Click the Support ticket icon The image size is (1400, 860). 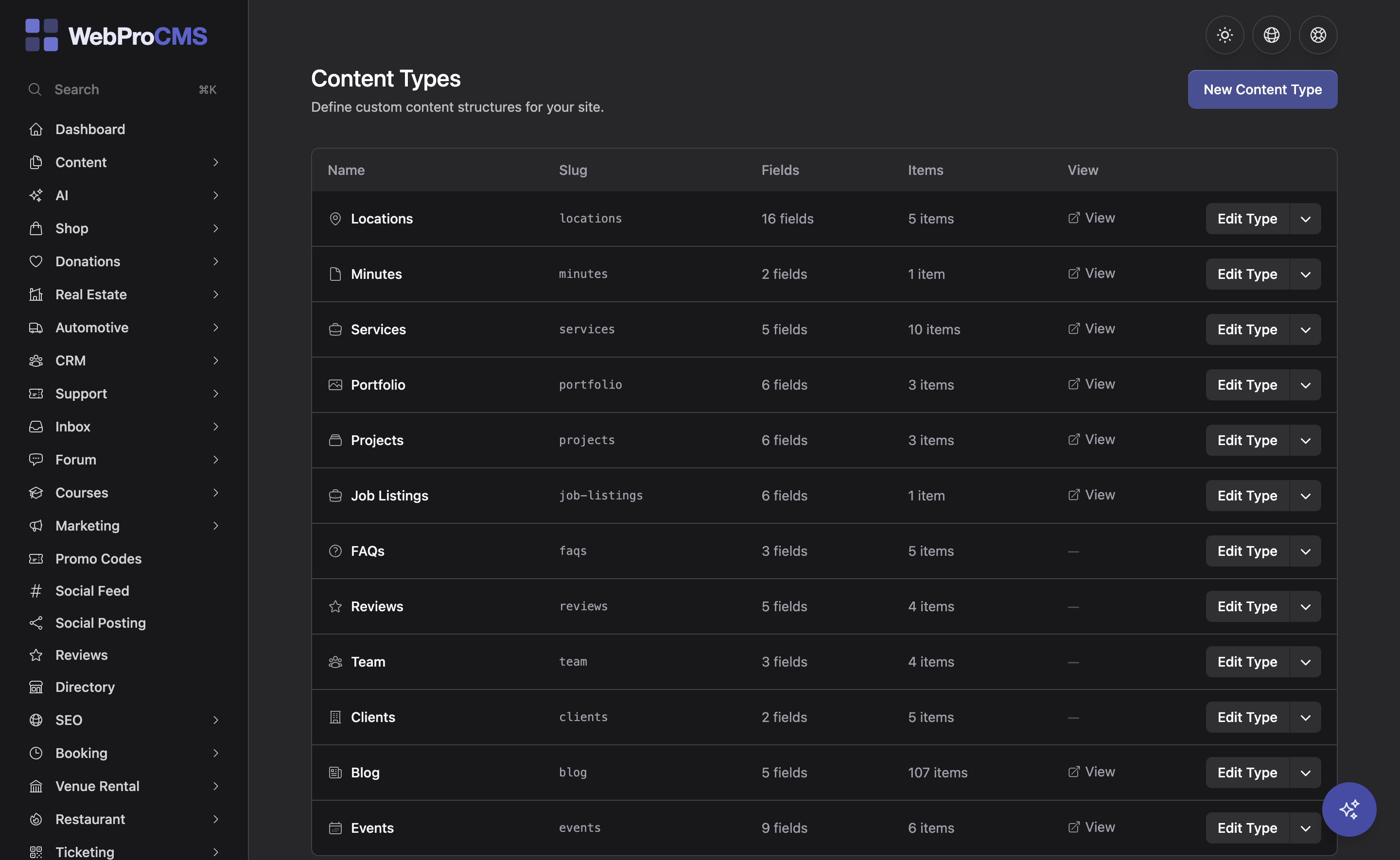pos(36,393)
